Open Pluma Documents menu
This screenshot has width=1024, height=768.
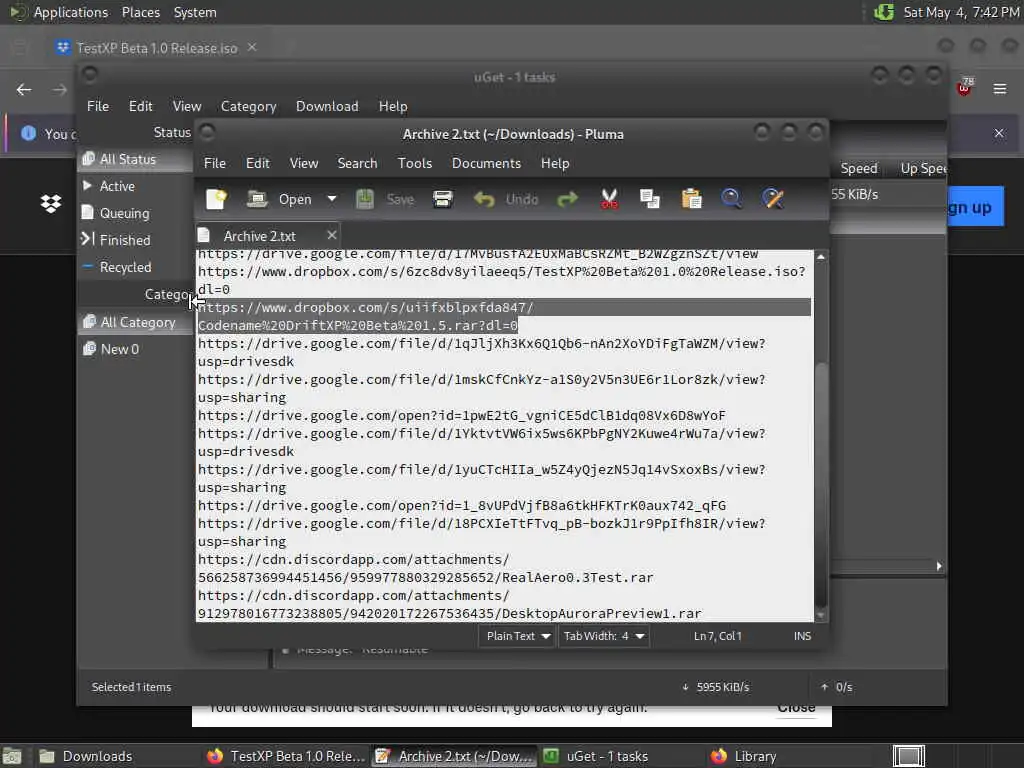click(486, 163)
